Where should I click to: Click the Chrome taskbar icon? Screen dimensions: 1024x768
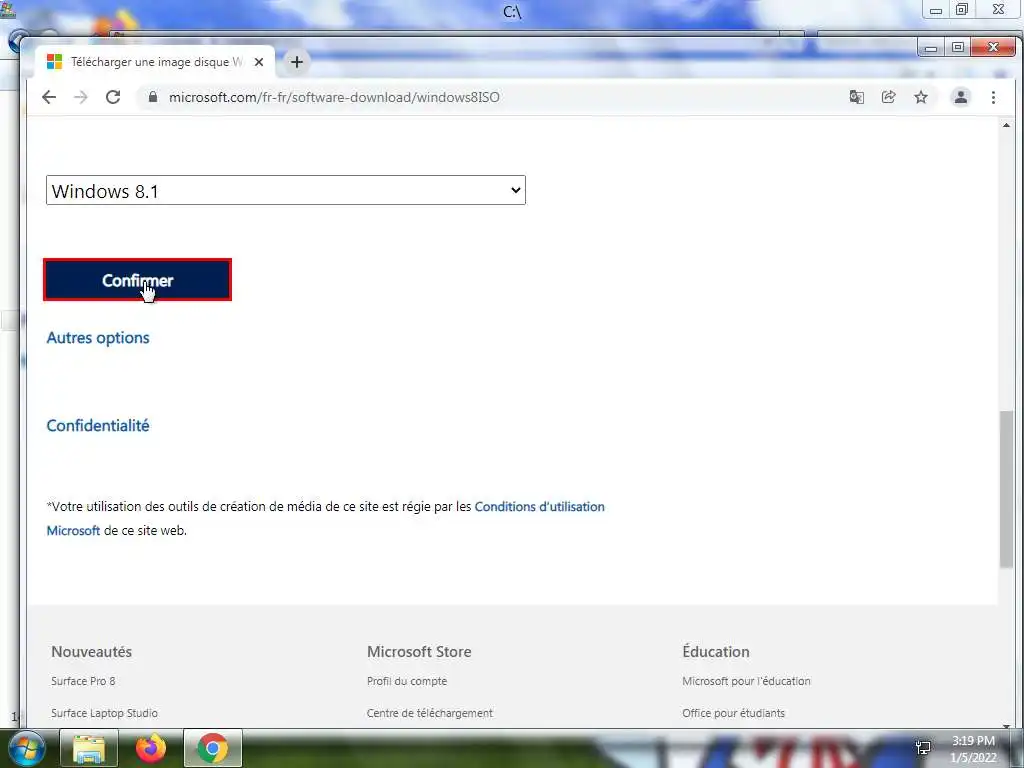coord(213,748)
